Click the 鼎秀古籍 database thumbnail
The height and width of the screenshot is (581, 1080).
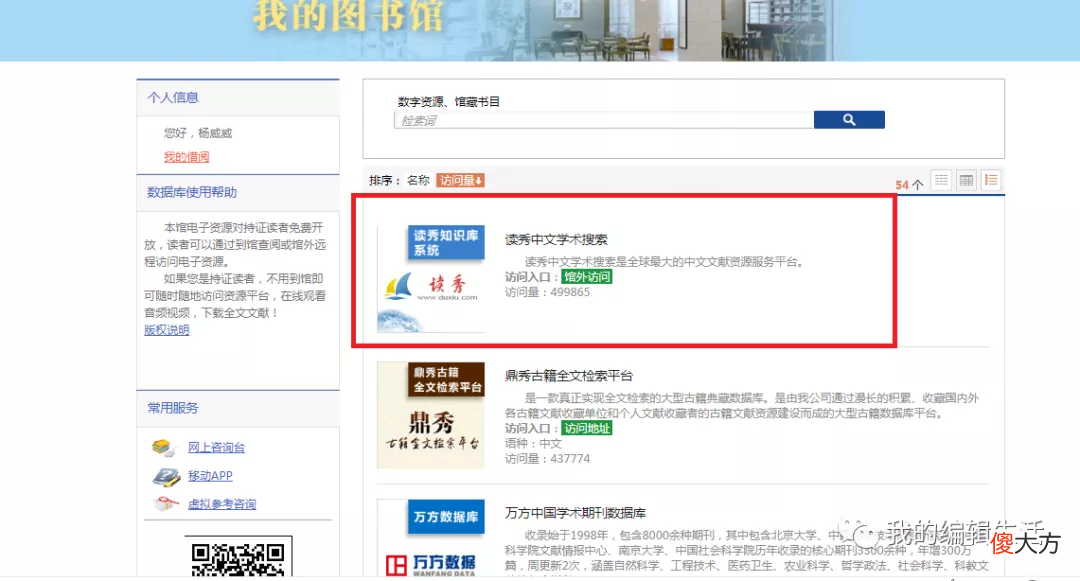coord(431,415)
